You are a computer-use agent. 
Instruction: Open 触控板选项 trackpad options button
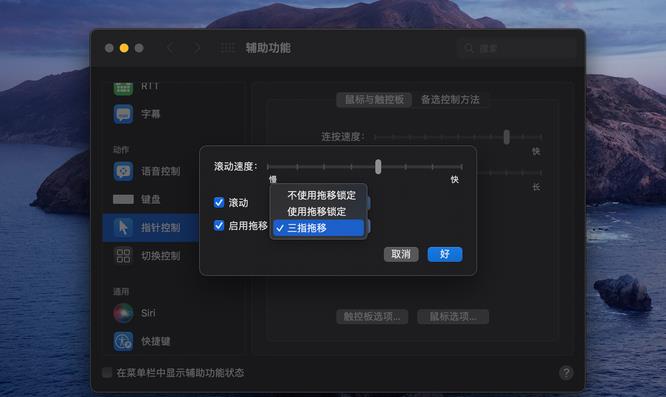[x=372, y=317]
